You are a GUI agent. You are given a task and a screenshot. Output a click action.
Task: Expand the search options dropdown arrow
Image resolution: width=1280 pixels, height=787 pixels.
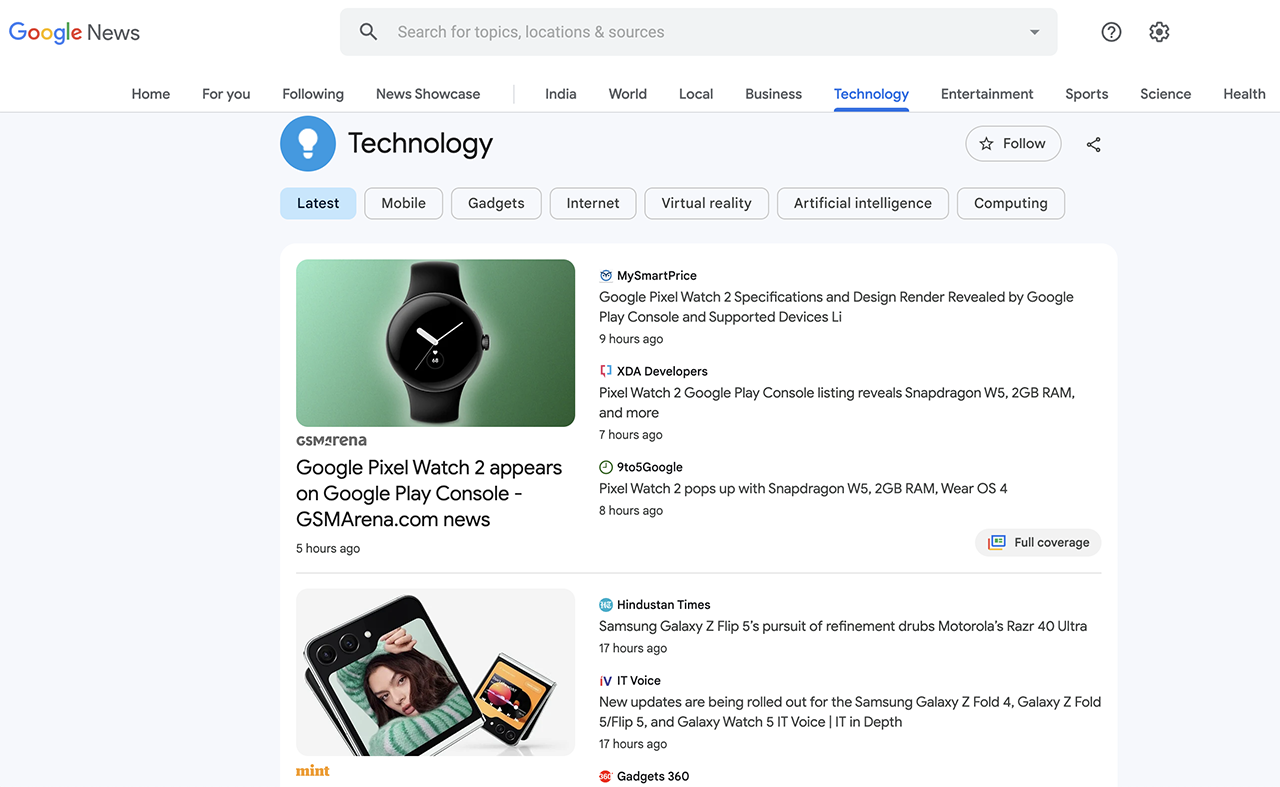[x=1035, y=32]
